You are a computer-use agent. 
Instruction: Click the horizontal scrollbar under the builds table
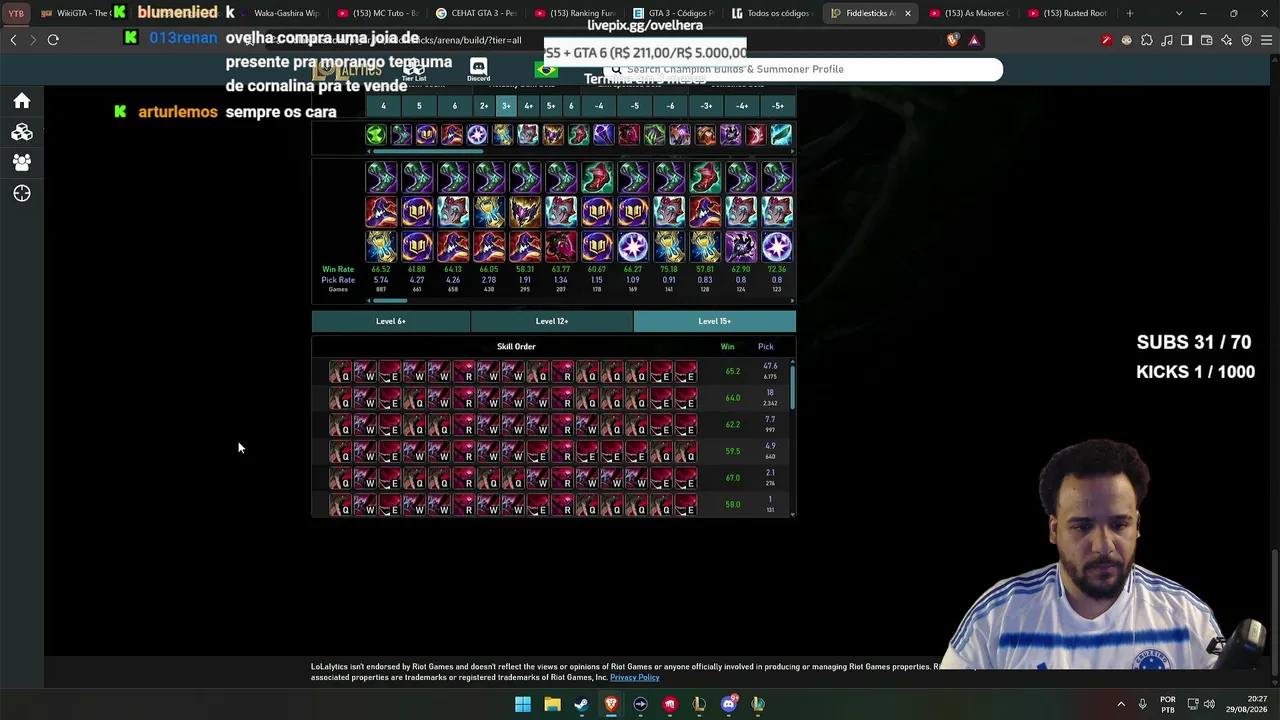tap(391, 300)
